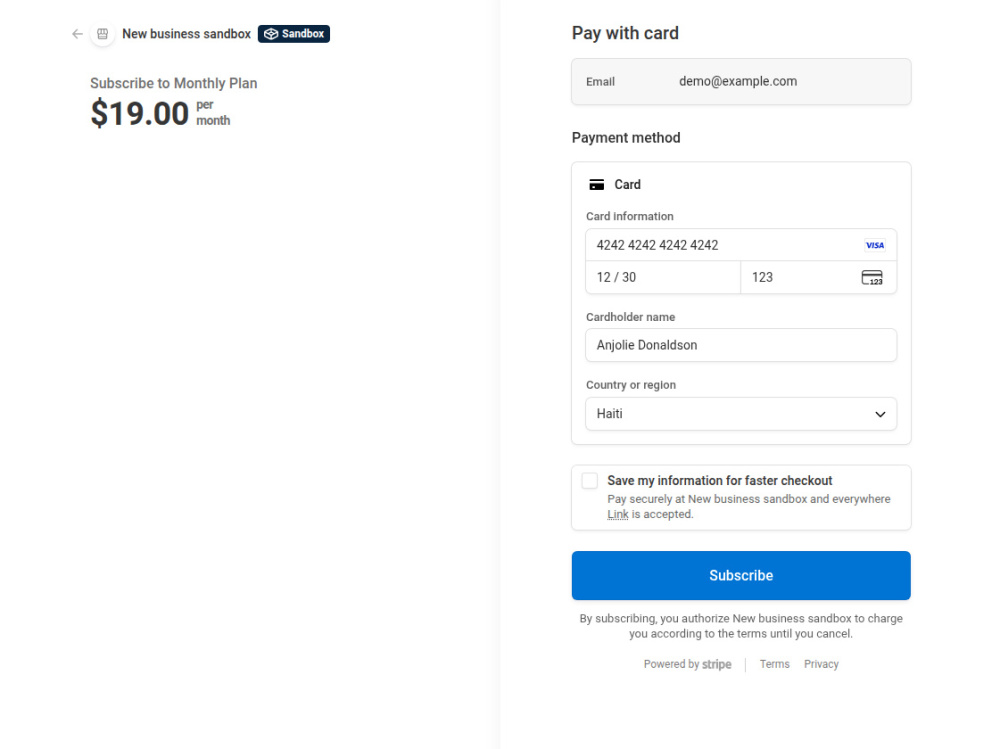
Task: Focus the expiry date field 12 / 30
Action: tap(663, 278)
